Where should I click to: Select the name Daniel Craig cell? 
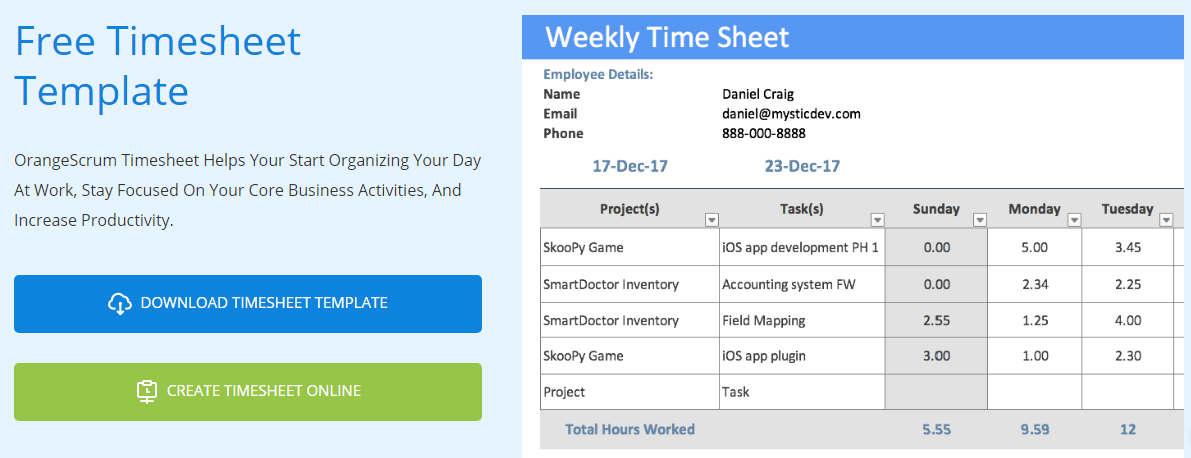click(x=761, y=94)
